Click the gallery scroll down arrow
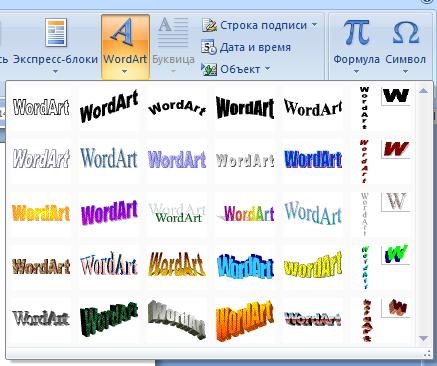Screen dimensions: 437x366 423,338
